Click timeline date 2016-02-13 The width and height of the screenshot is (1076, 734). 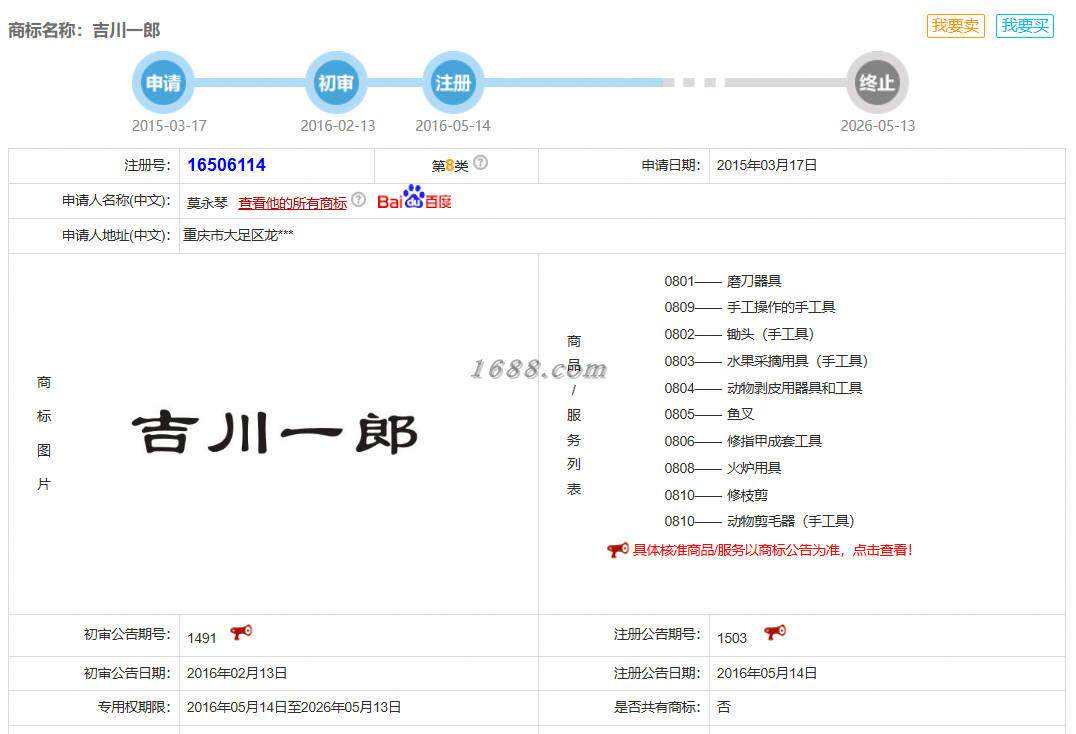point(338,126)
